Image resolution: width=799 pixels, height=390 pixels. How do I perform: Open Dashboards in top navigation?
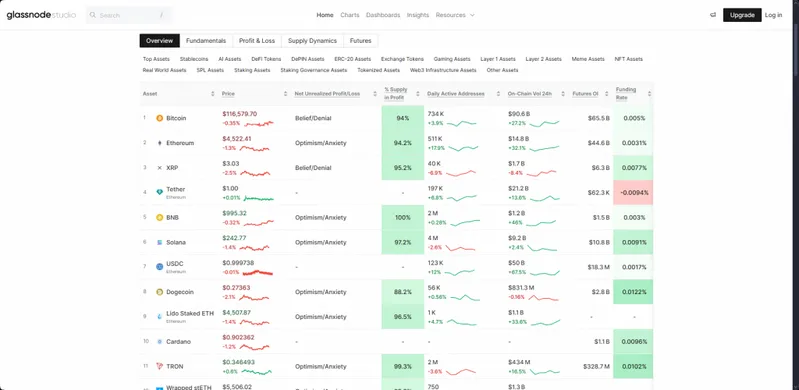(383, 15)
